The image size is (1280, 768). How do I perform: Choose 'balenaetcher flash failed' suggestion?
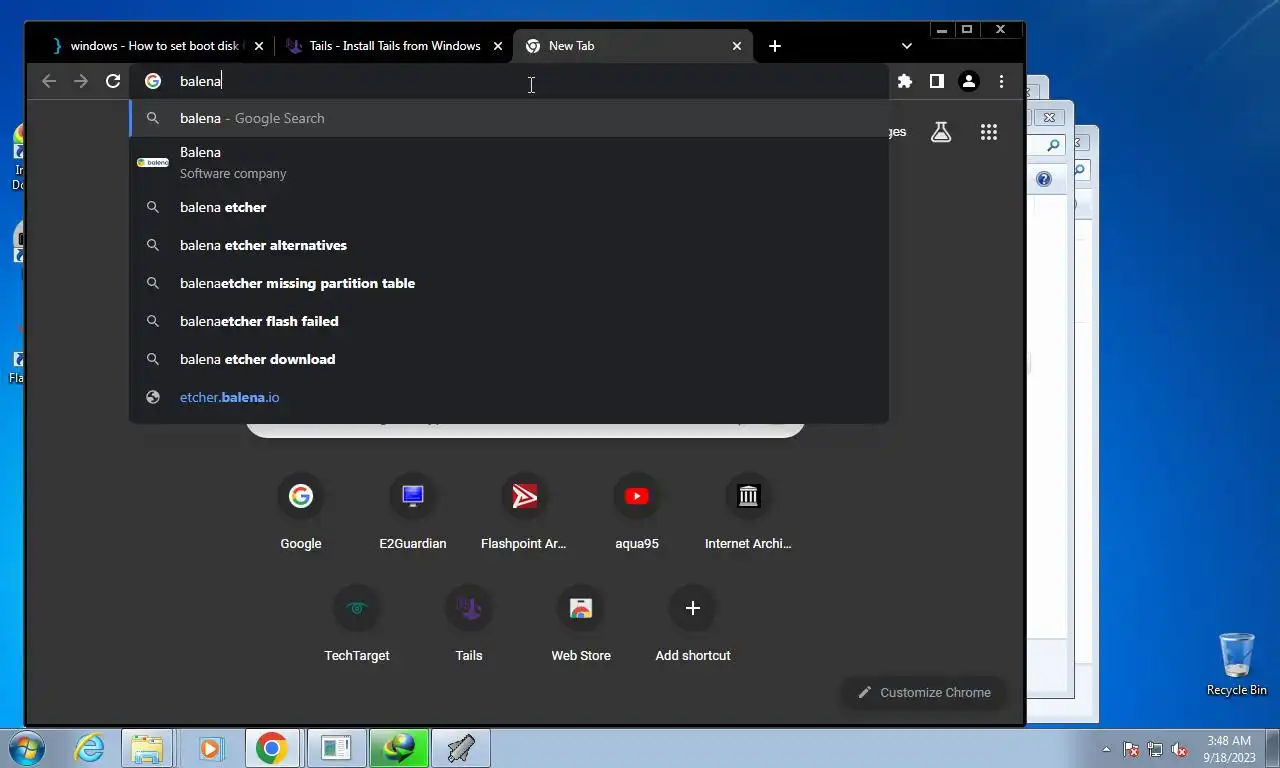coord(508,321)
